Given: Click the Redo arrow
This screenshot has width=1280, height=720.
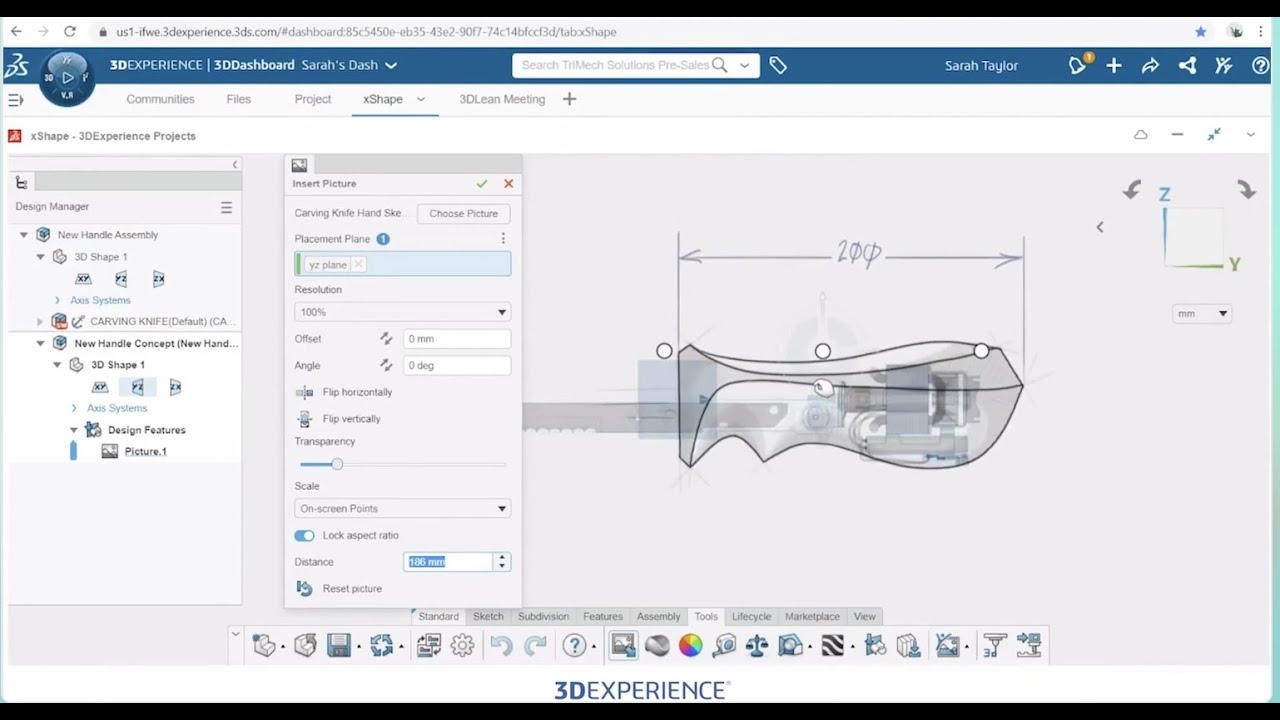Looking at the screenshot, I should [536, 646].
